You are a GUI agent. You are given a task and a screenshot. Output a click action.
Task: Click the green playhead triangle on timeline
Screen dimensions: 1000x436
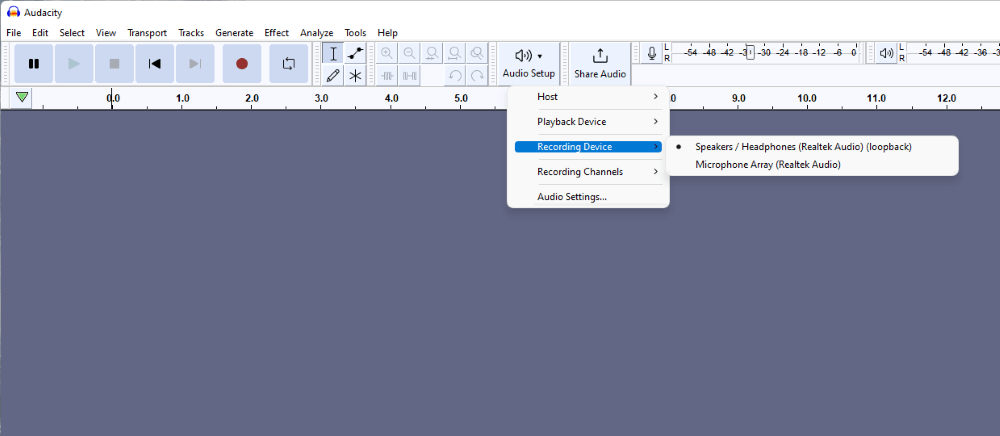[x=22, y=98]
